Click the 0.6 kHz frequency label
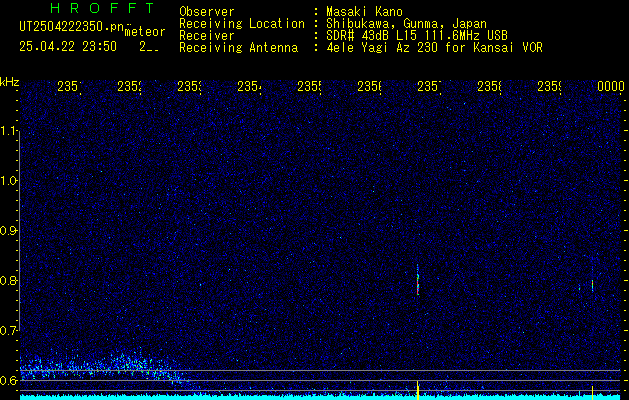Viewport: 629px width, 400px height. click(8, 380)
